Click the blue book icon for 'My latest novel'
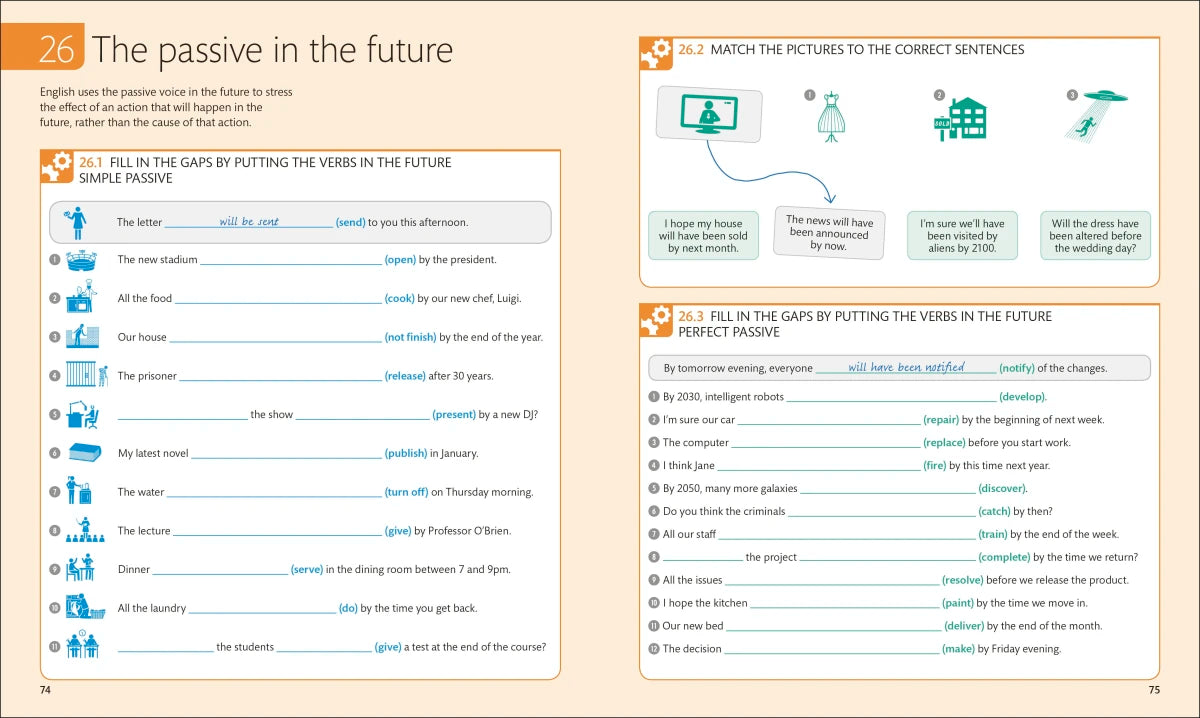The image size is (1200, 718). (x=85, y=452)
